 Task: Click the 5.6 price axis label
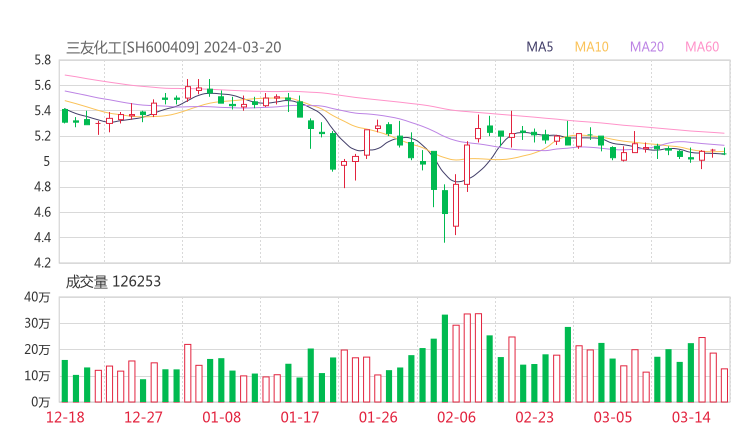[x=42, y=86]
